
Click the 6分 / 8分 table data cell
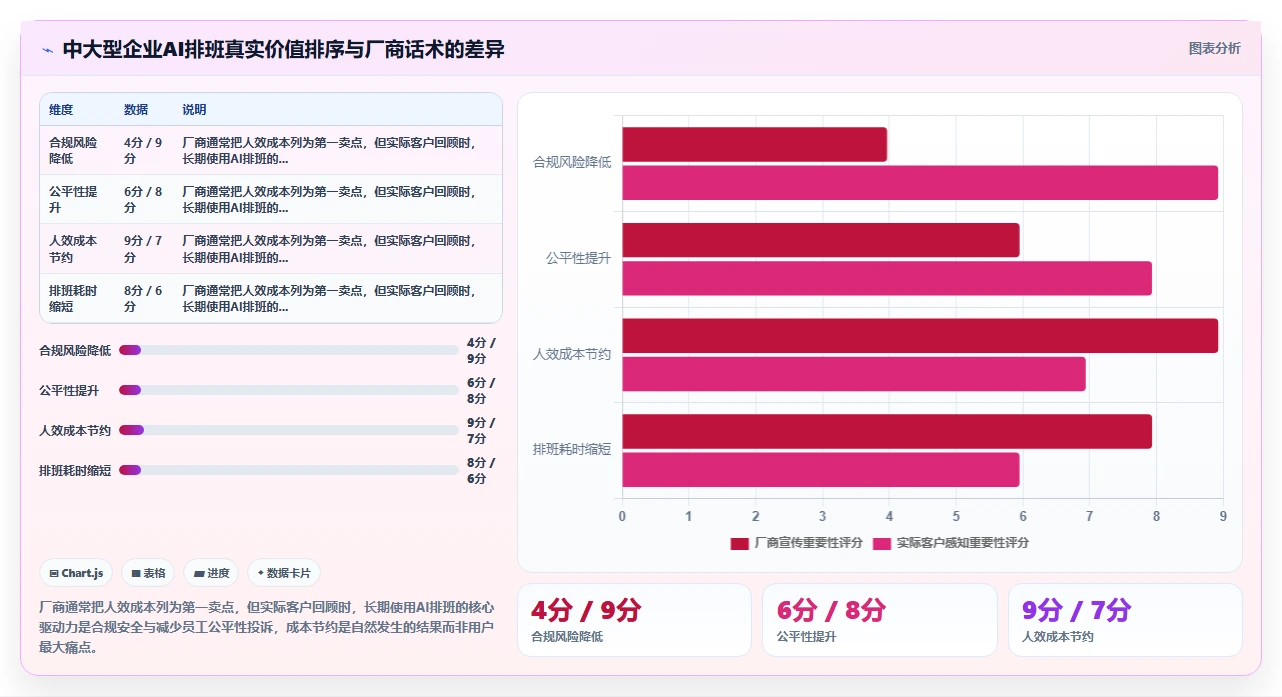(143, 199)
